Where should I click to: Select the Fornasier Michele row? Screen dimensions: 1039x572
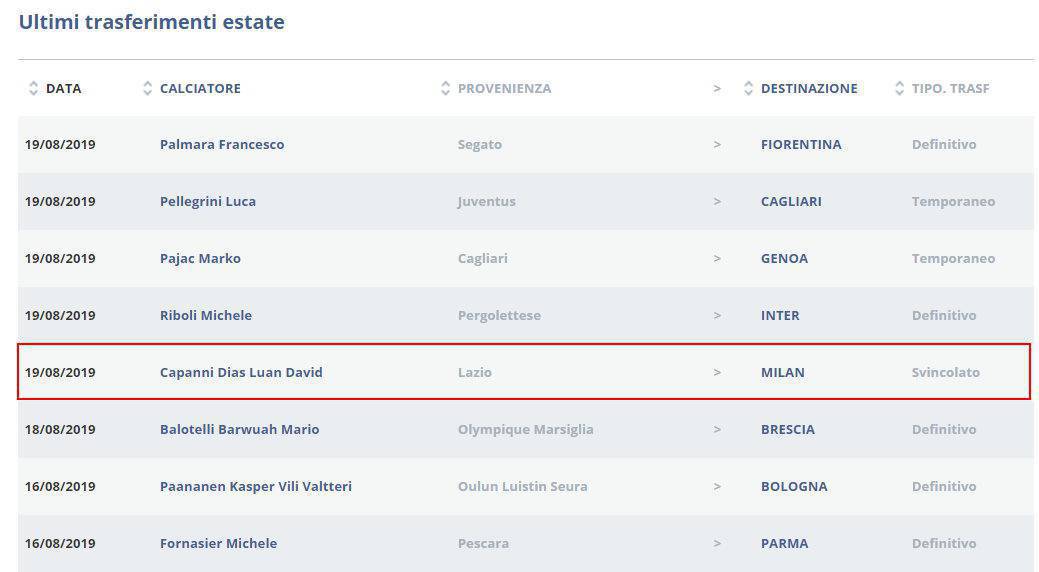click(218, 543)
